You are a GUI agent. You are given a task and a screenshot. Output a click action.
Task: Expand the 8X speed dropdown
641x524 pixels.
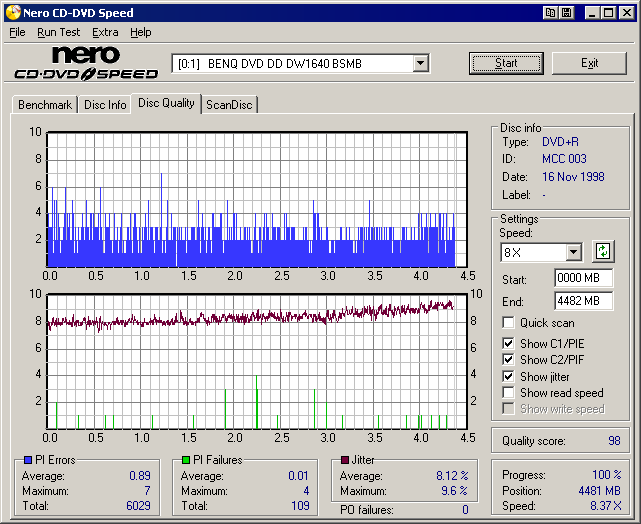573,252
